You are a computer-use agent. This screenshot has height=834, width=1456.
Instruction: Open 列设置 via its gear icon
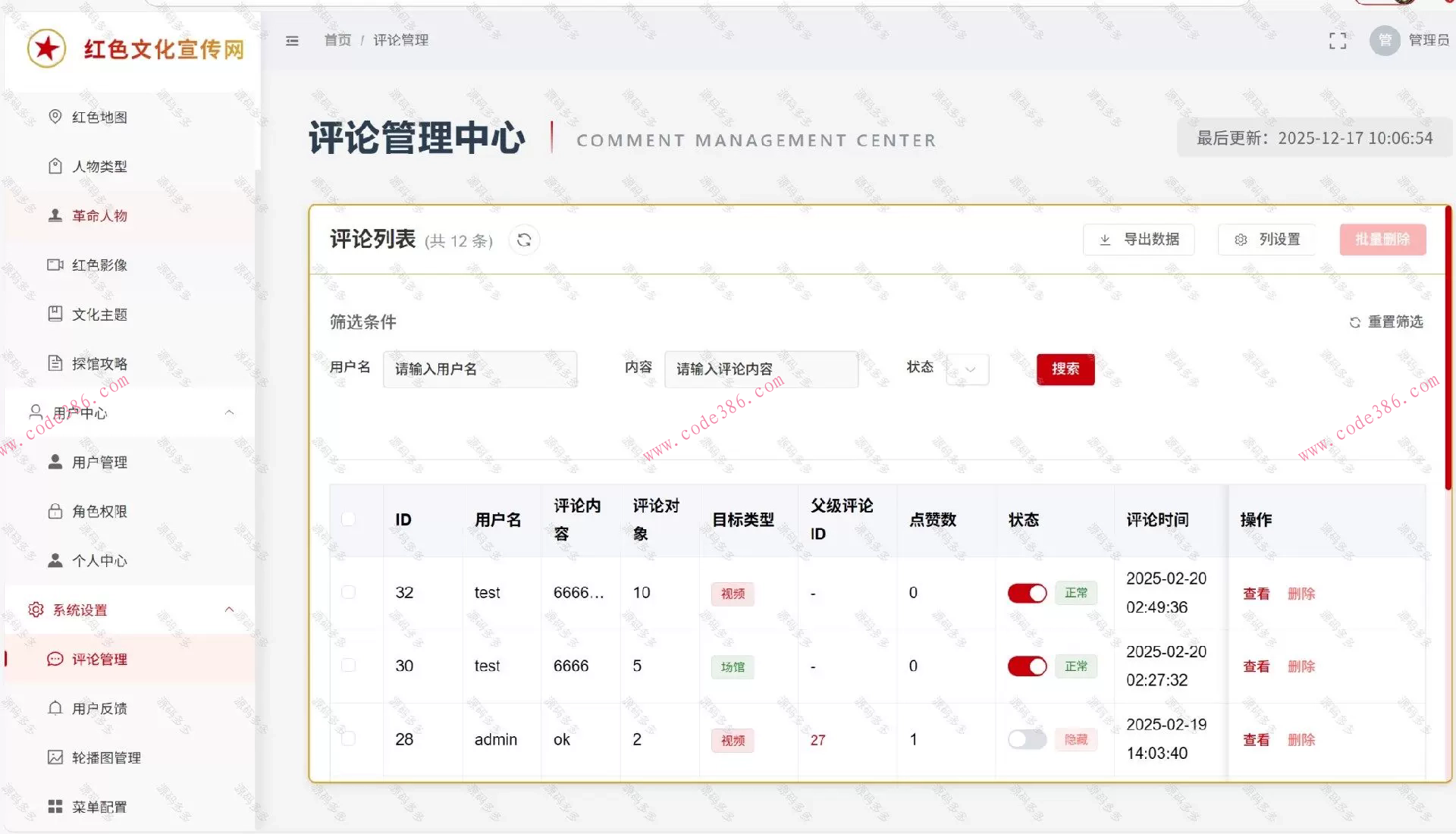tap(1241, 239)
